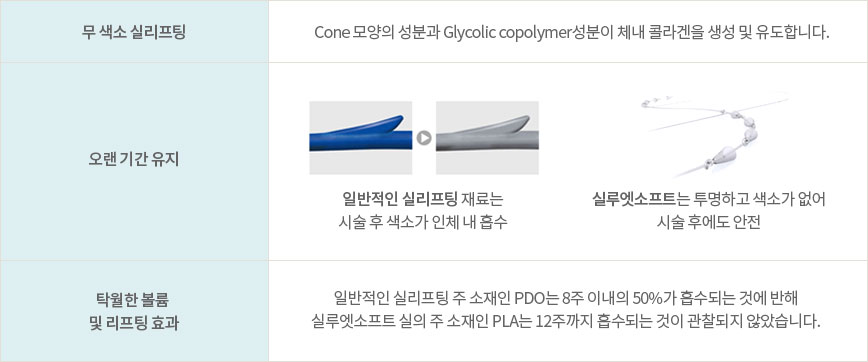
Task: Click the largest transparent cone on the thread
Action: (722, 157)
